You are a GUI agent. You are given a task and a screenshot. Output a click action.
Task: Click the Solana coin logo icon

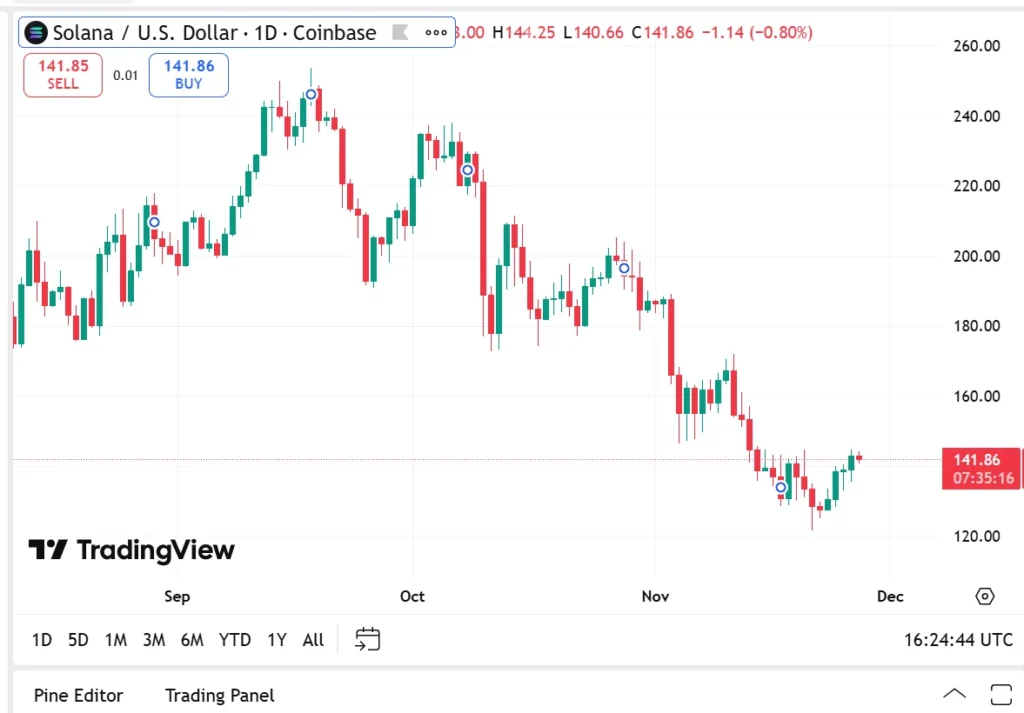(x=36, y=32)
